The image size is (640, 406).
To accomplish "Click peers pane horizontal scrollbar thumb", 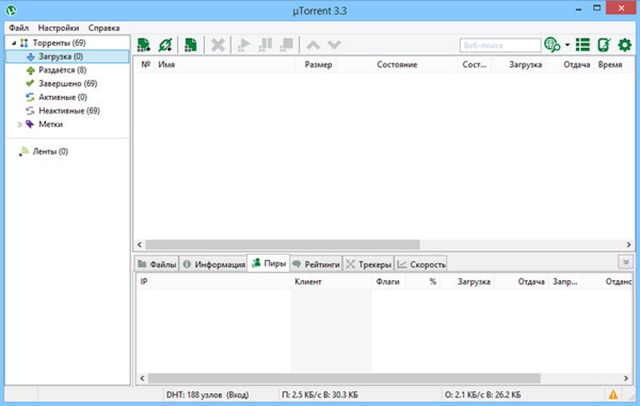I will point(344,378).
